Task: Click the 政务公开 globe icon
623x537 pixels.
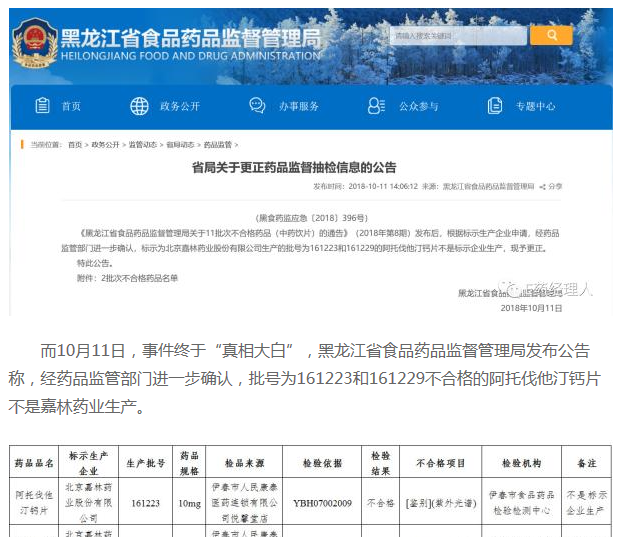Action: [139, 106]
